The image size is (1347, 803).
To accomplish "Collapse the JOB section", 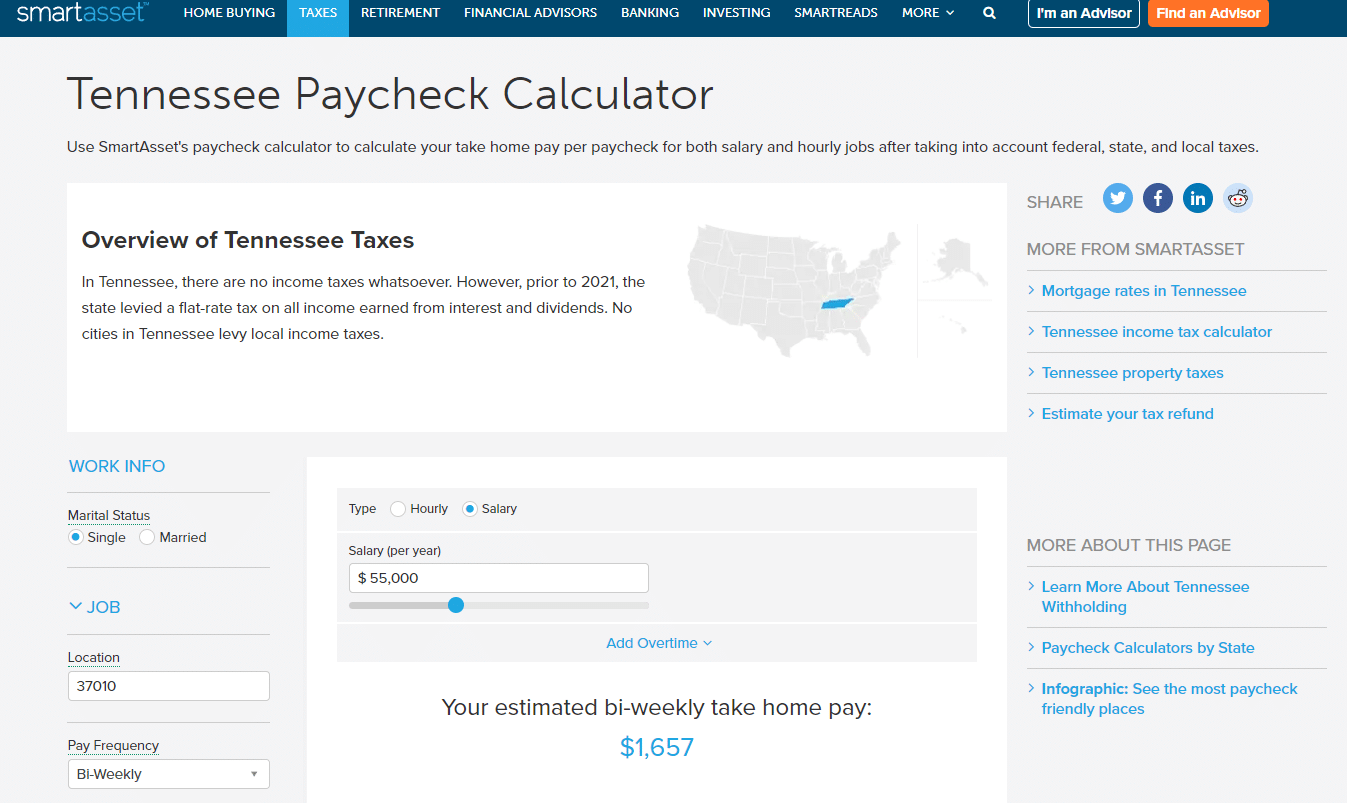I will click(94, 607).
